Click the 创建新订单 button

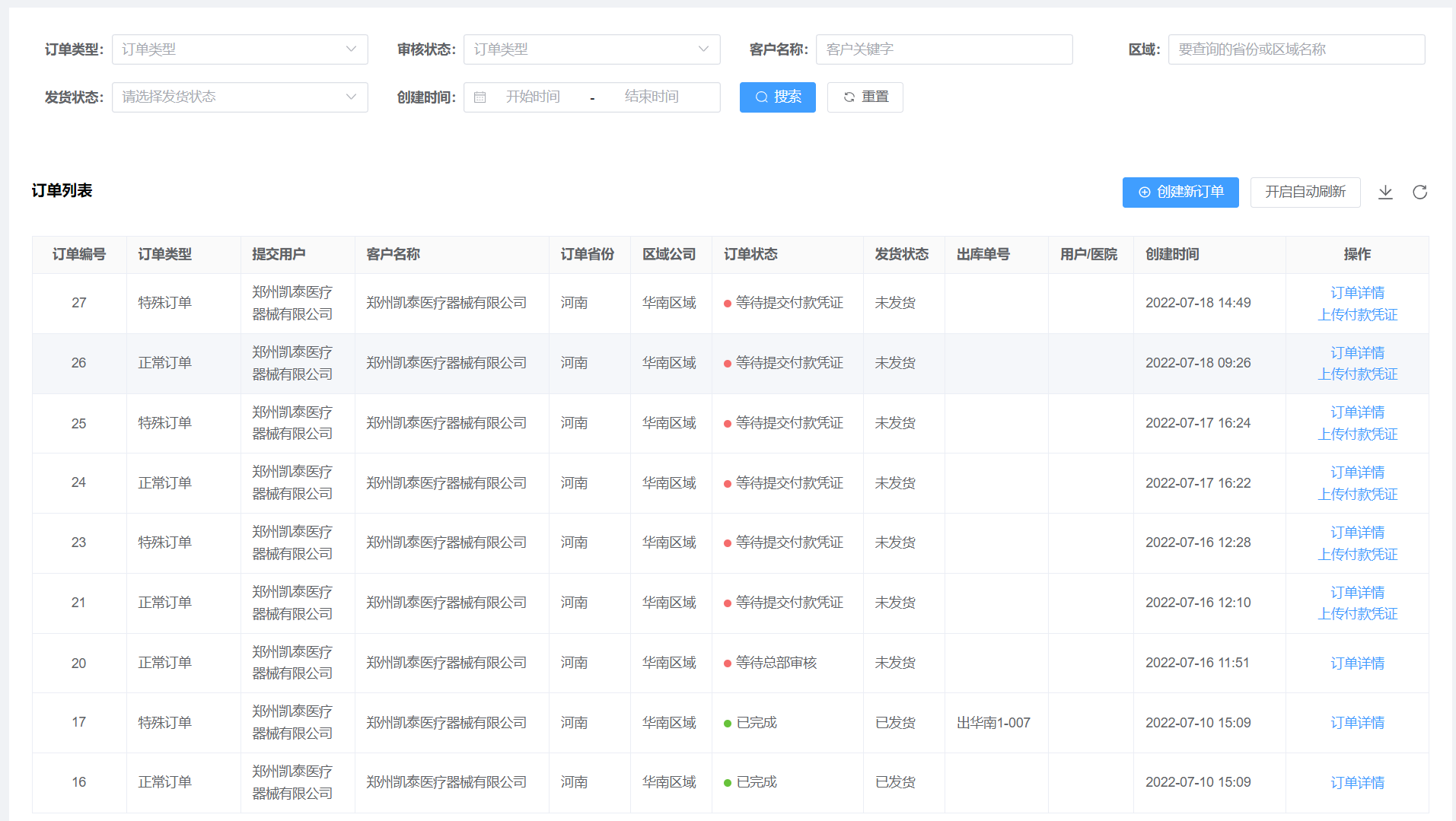pos(1180,193)
